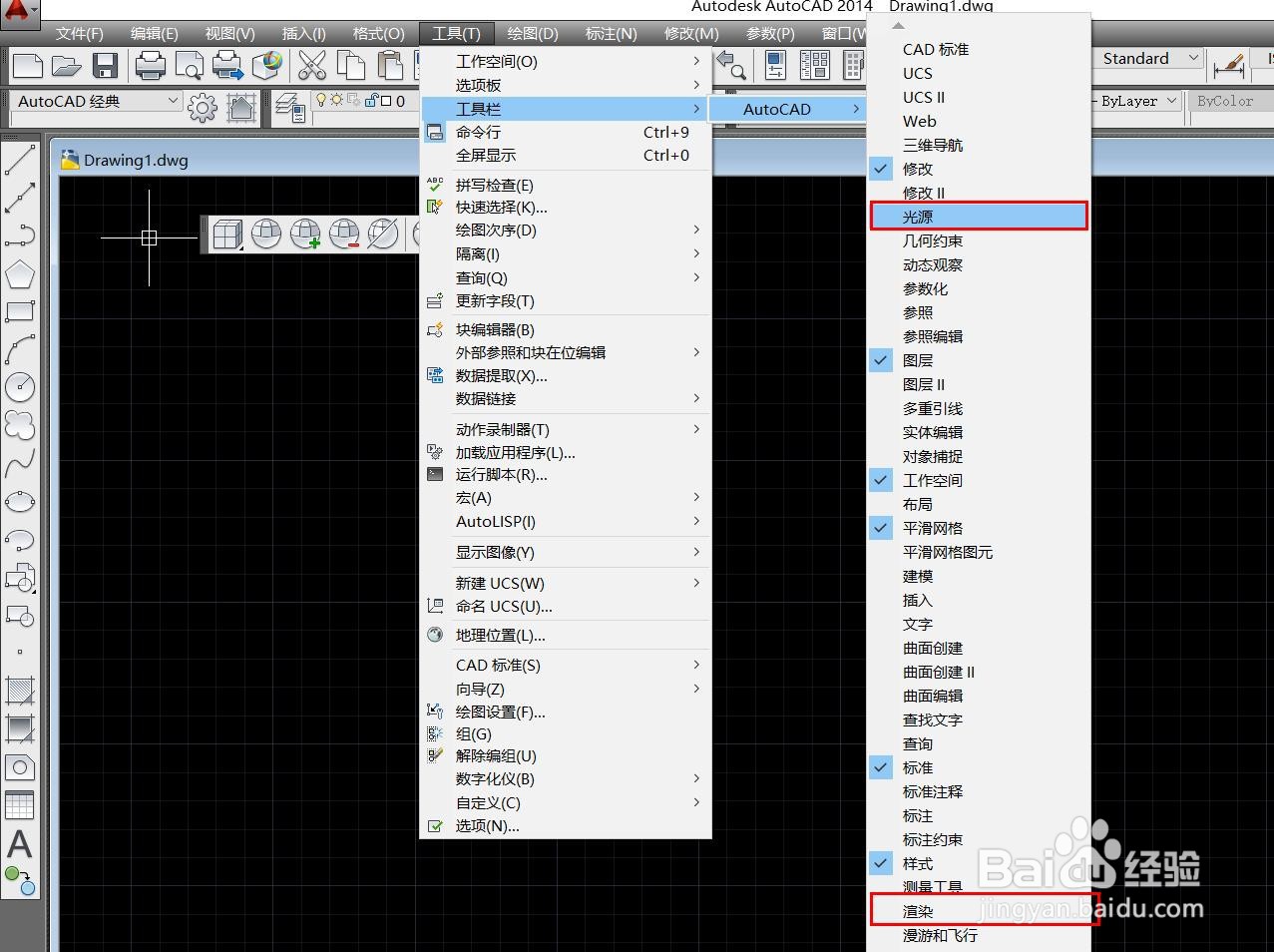Save drawing with floppy disk icon
The height and width of the screenshot is (952, 1274).
pos(105,66)
